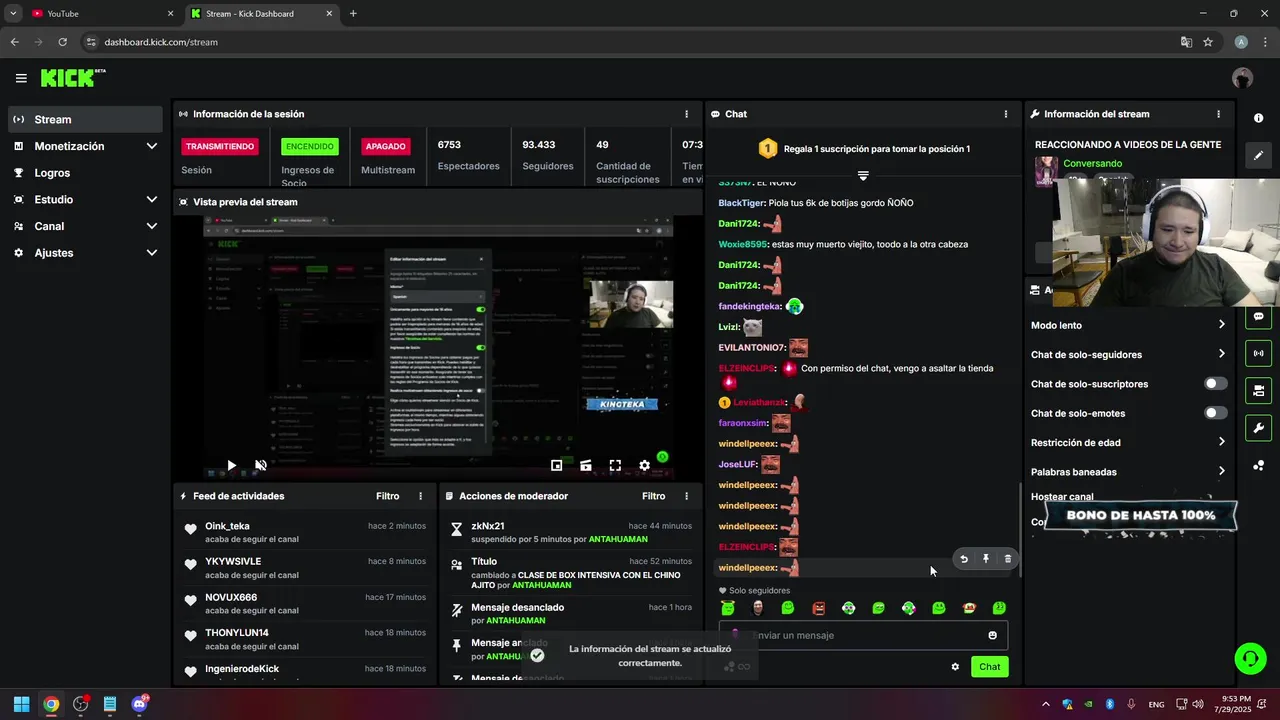The height and width of the screenshot is (720, 1280).
Task: Toggle theater mode in stream preview
Action: (x=586, y=465)
